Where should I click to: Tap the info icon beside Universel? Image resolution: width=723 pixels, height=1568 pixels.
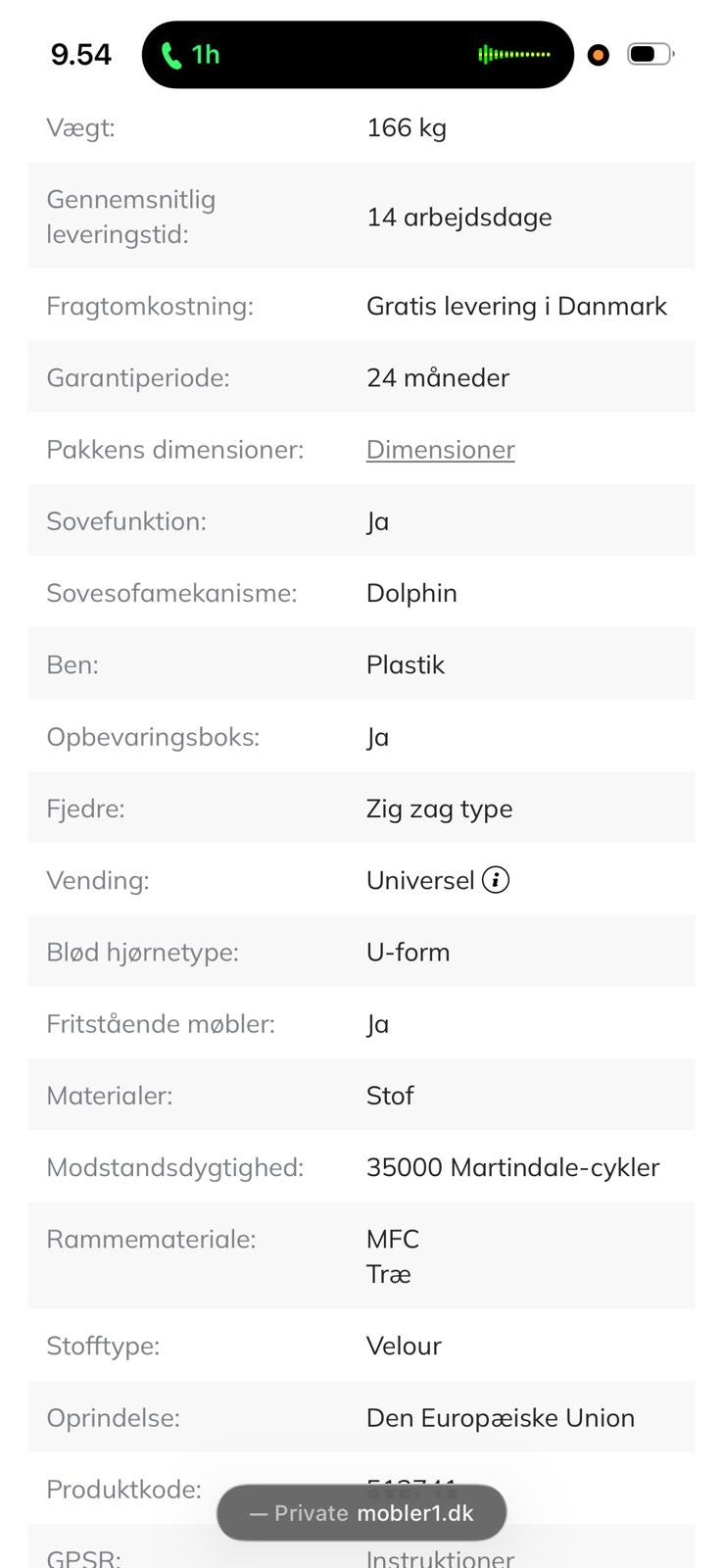point(496,880)
